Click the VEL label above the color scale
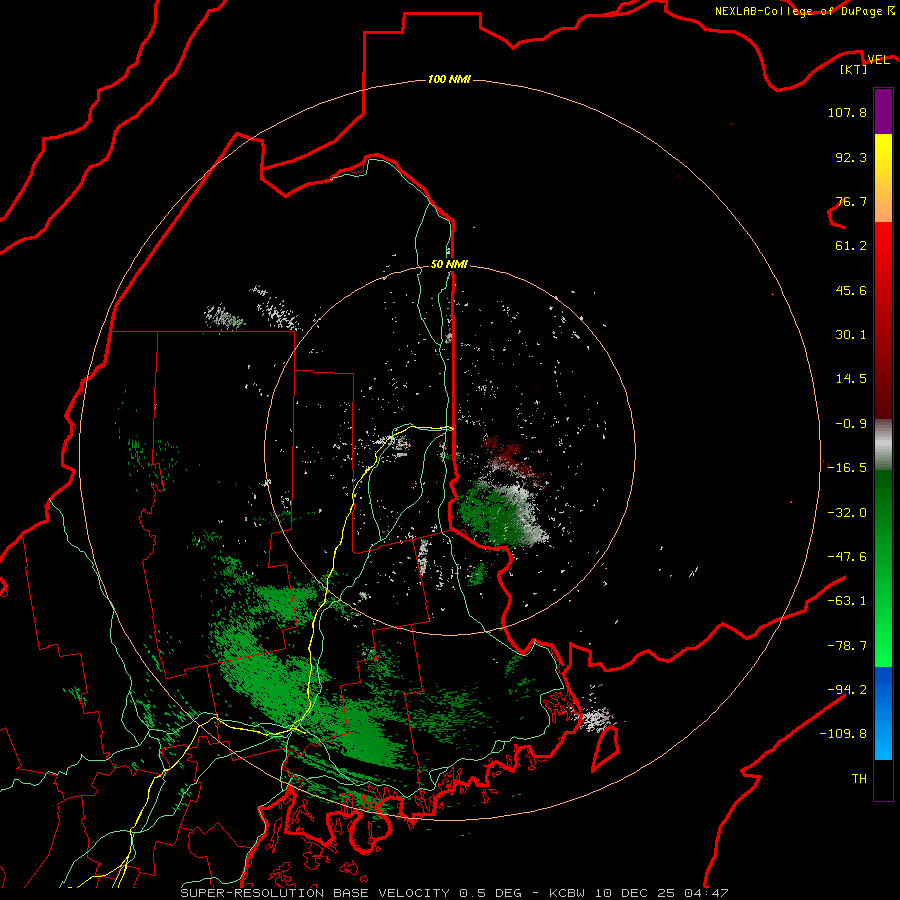The width and height of the screenshot is (900, 900). 878,60
